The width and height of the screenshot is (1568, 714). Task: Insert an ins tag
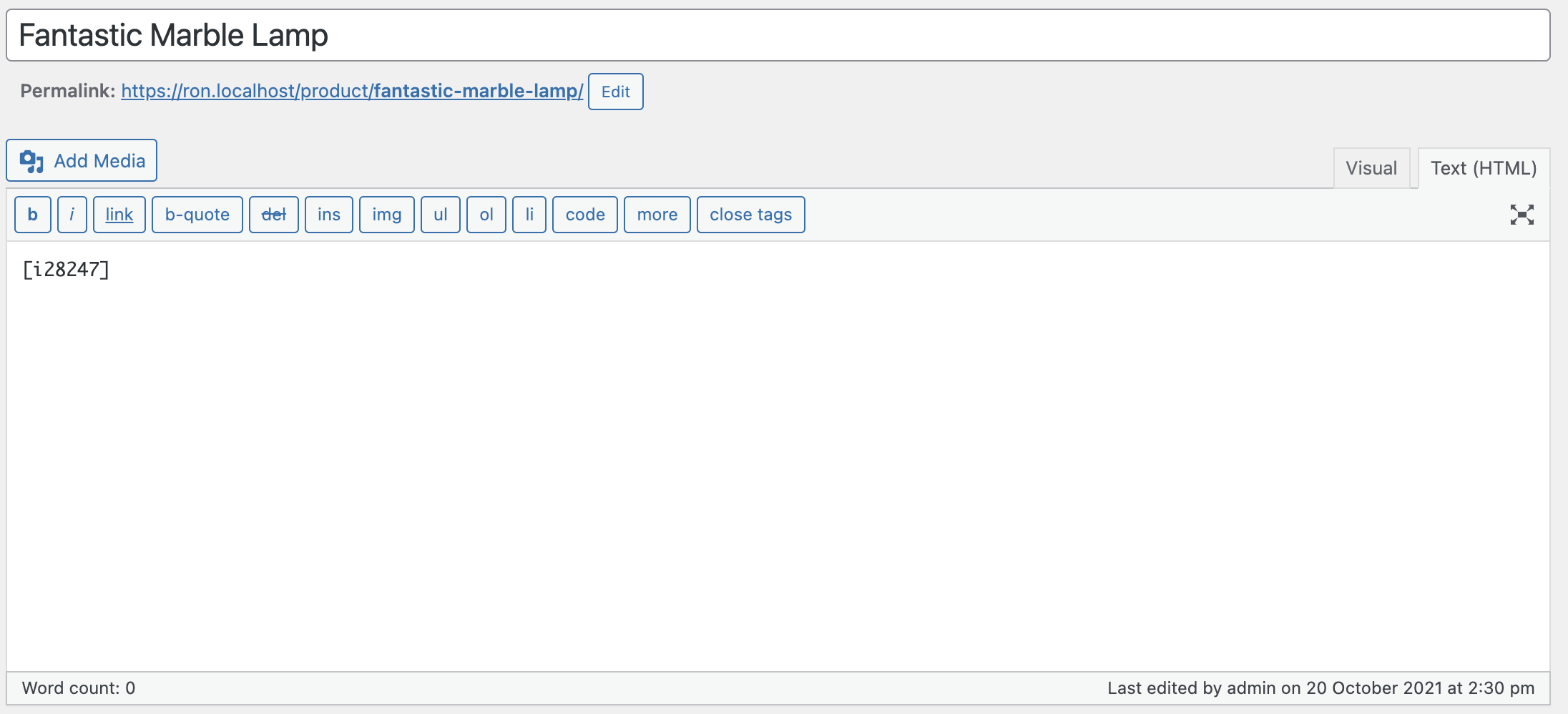[328, 215]
